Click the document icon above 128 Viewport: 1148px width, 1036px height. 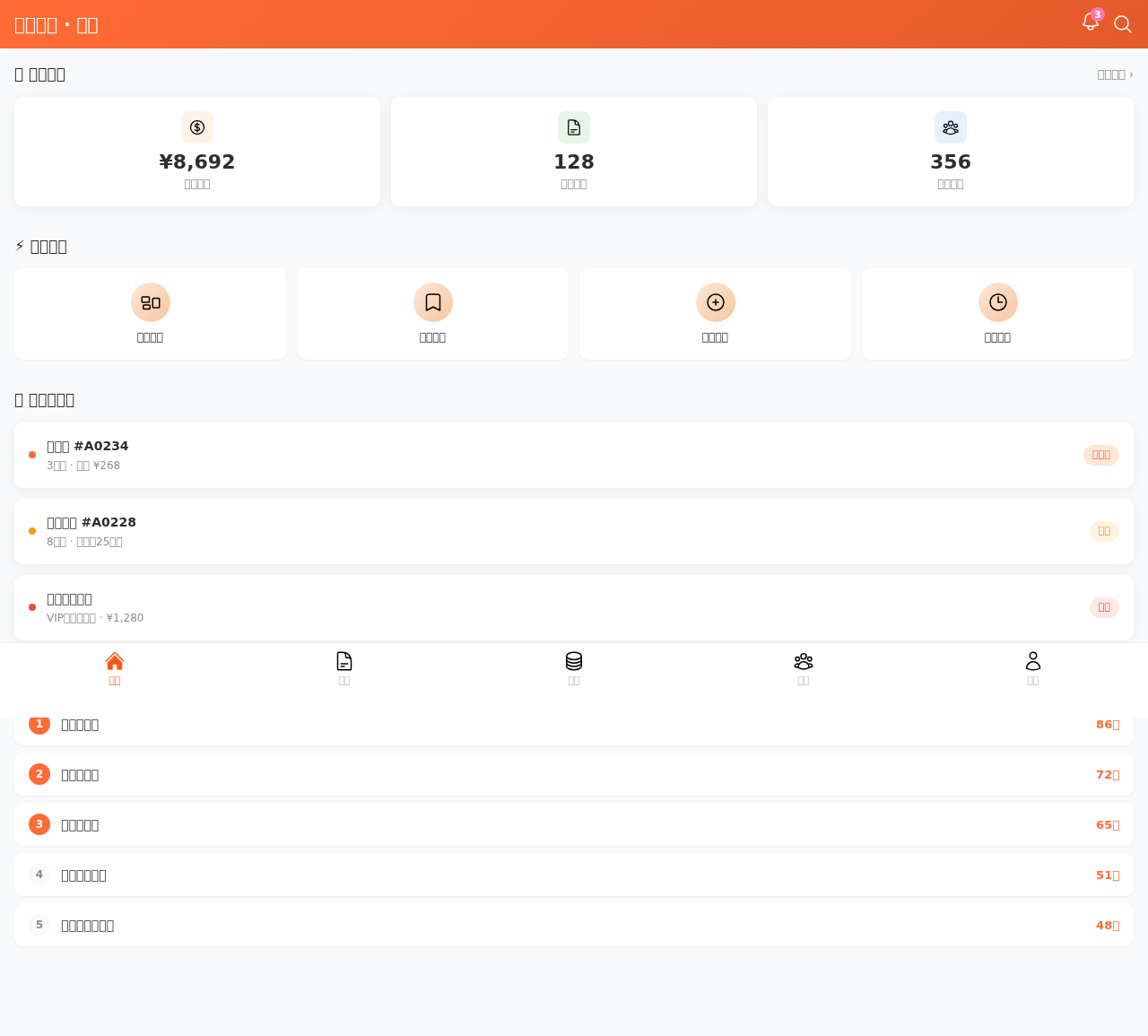[x=574, y=127]
